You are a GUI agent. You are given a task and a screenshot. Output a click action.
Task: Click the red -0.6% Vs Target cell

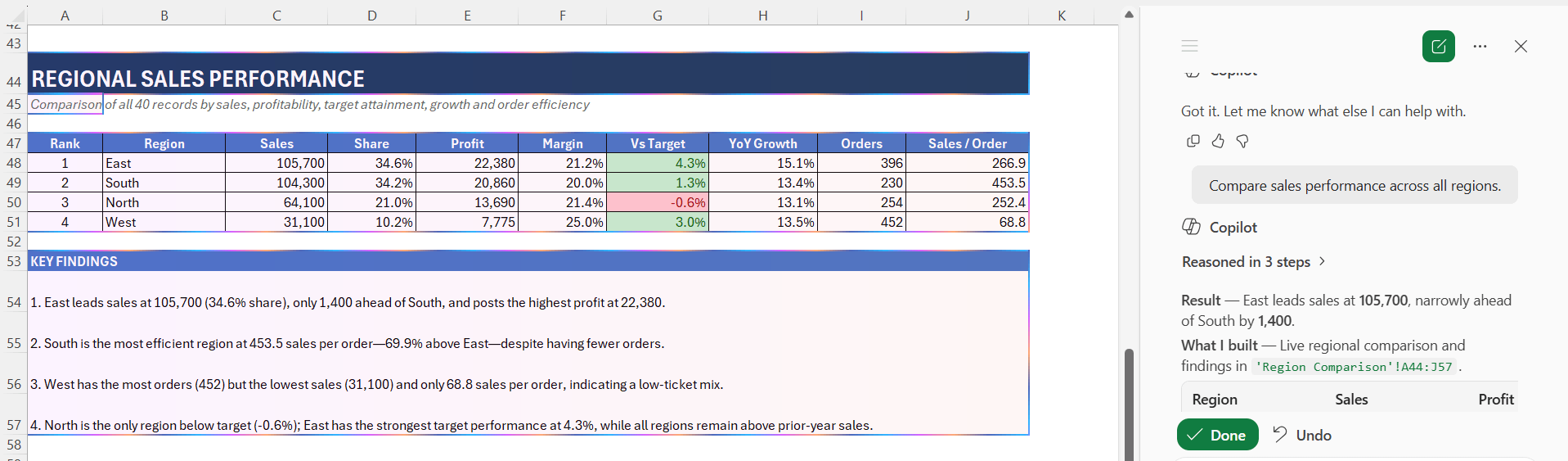[658, 202]
